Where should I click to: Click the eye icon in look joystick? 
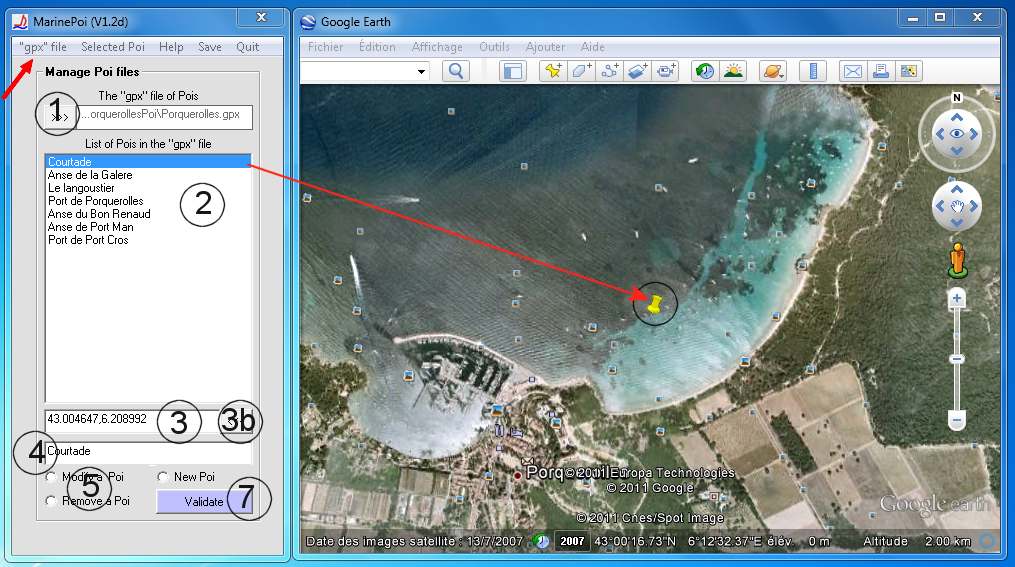point(957,133)
